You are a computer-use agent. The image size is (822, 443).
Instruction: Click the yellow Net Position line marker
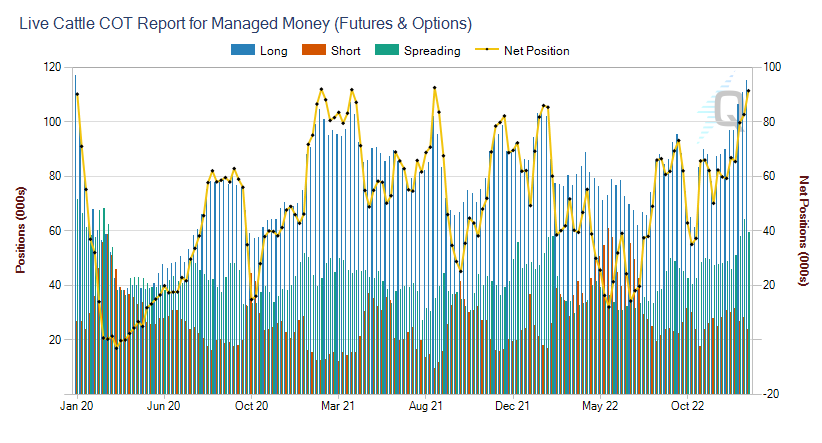pyautogui.click(x=487, y=50)
